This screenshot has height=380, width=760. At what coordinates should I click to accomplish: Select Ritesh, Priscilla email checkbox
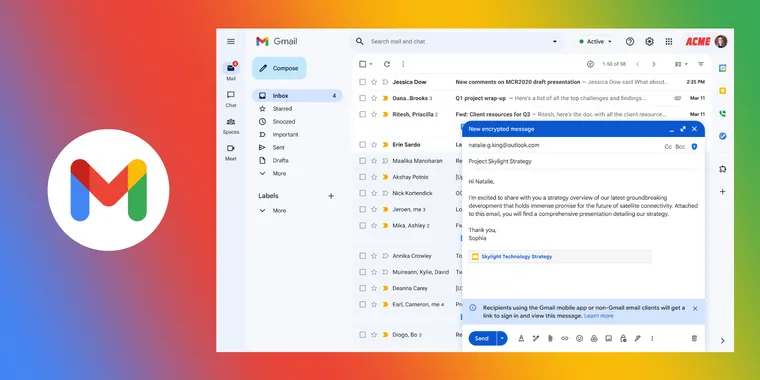[x=363, y=114]
